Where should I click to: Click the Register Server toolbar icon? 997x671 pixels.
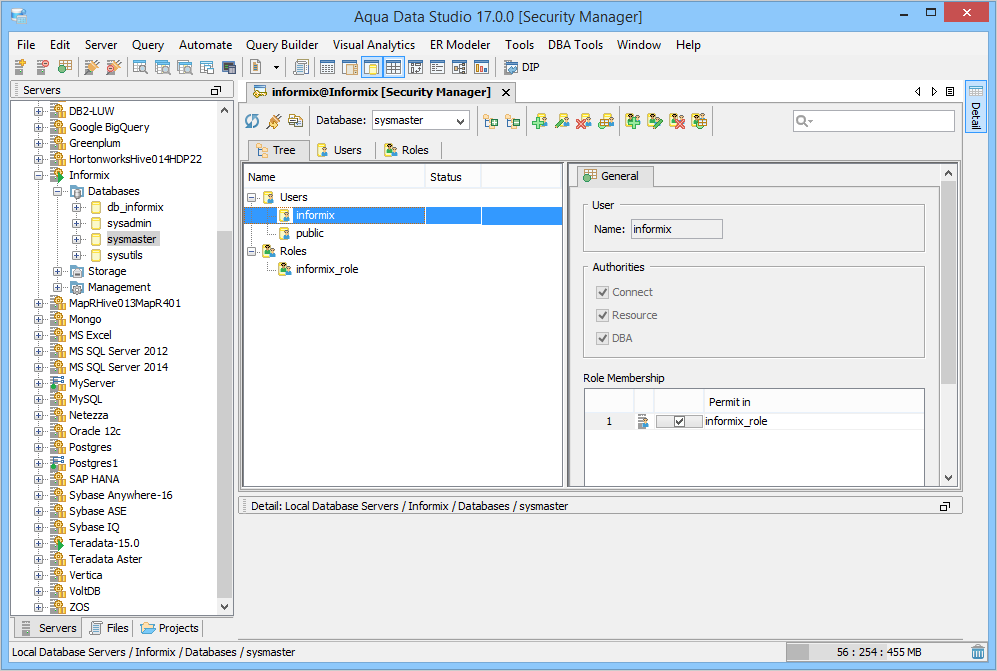click(x=20, y=67)
